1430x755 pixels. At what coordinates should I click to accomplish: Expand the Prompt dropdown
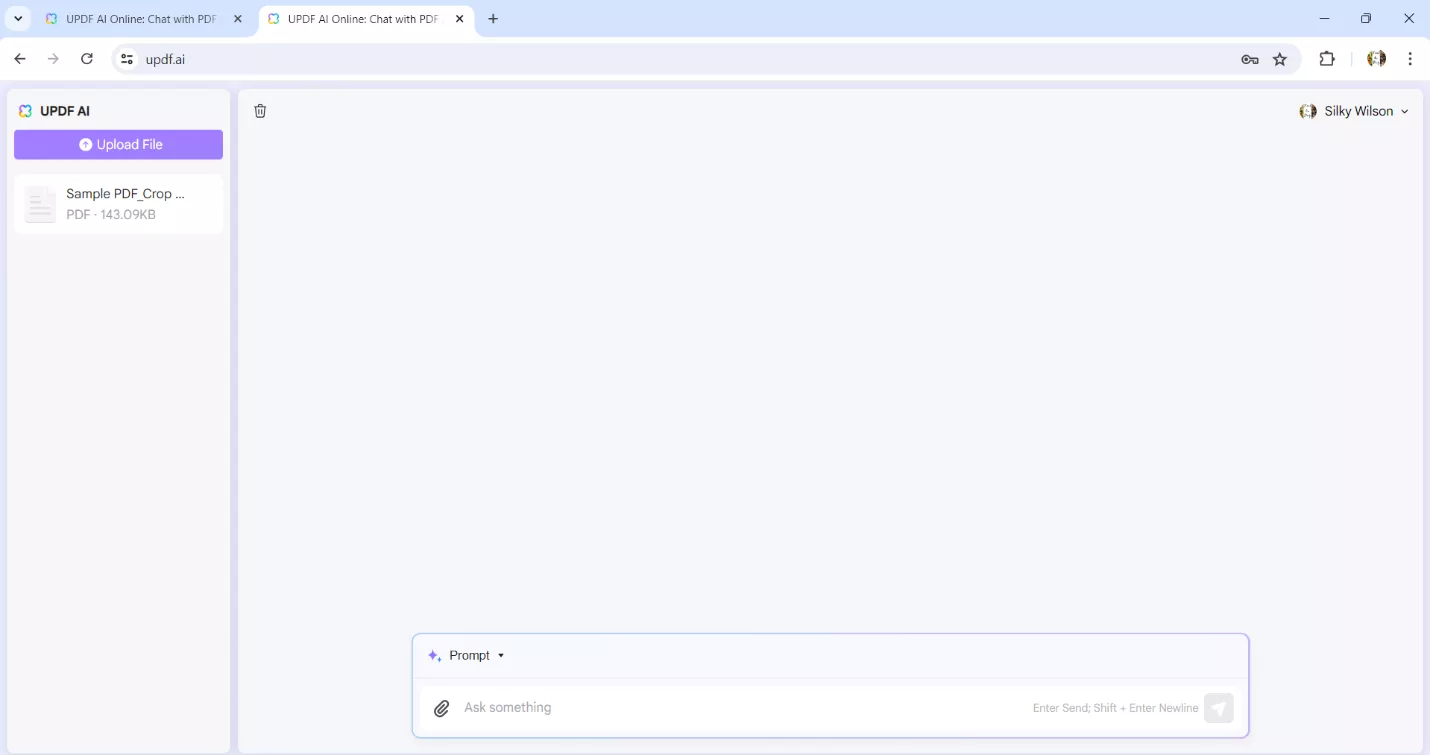(502, 655)
